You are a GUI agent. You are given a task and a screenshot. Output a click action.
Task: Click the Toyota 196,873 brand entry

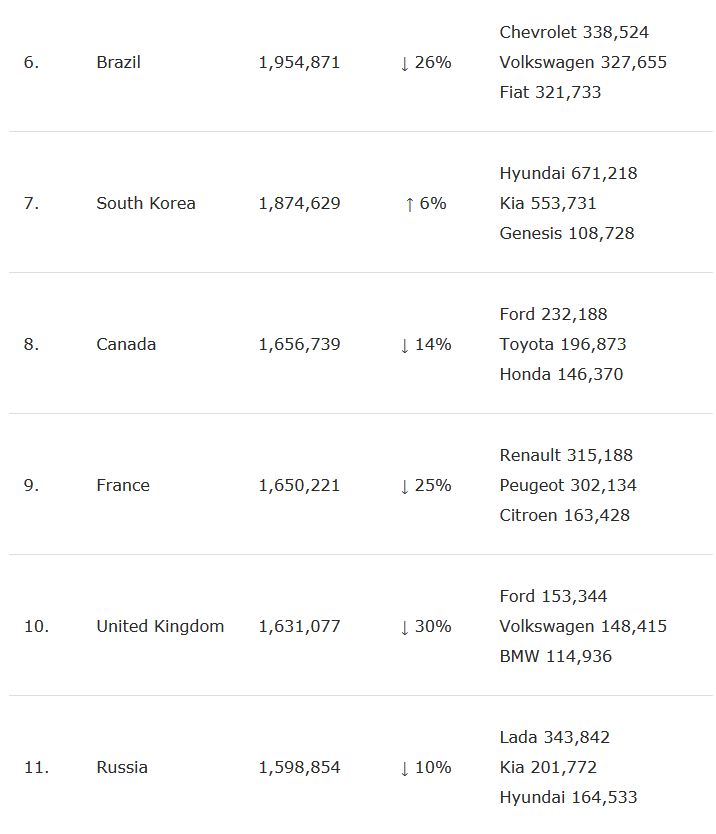pyautogui.click(x=562, y=344)
